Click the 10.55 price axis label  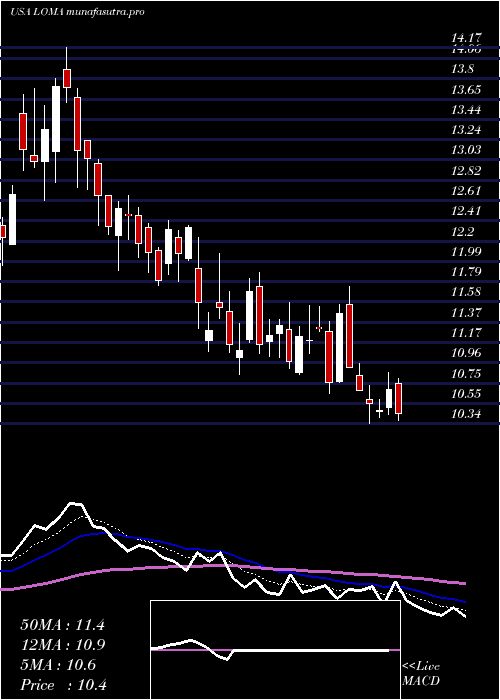pyautogui.click(x=465, y=394)
